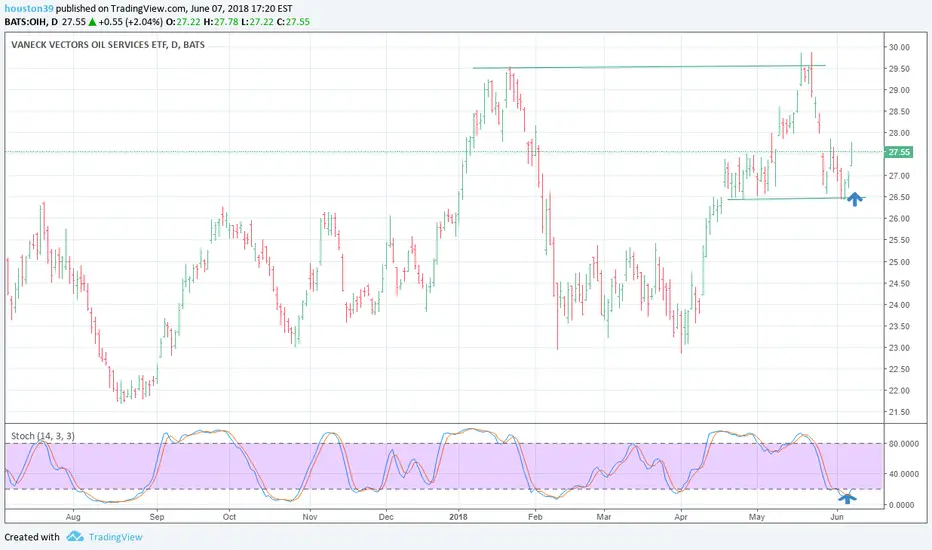
Task: Click the Dec label on time axis
Action: pos(386,517)
